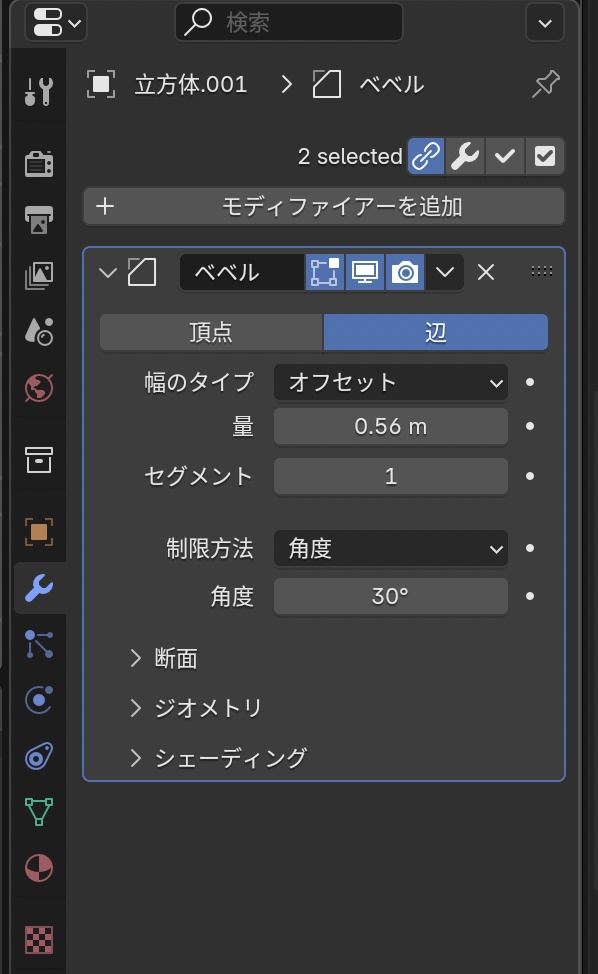598x974 pixels.
Task: Toggle realtime viewport display of the Bevel modifier
Action: point(365,271)
